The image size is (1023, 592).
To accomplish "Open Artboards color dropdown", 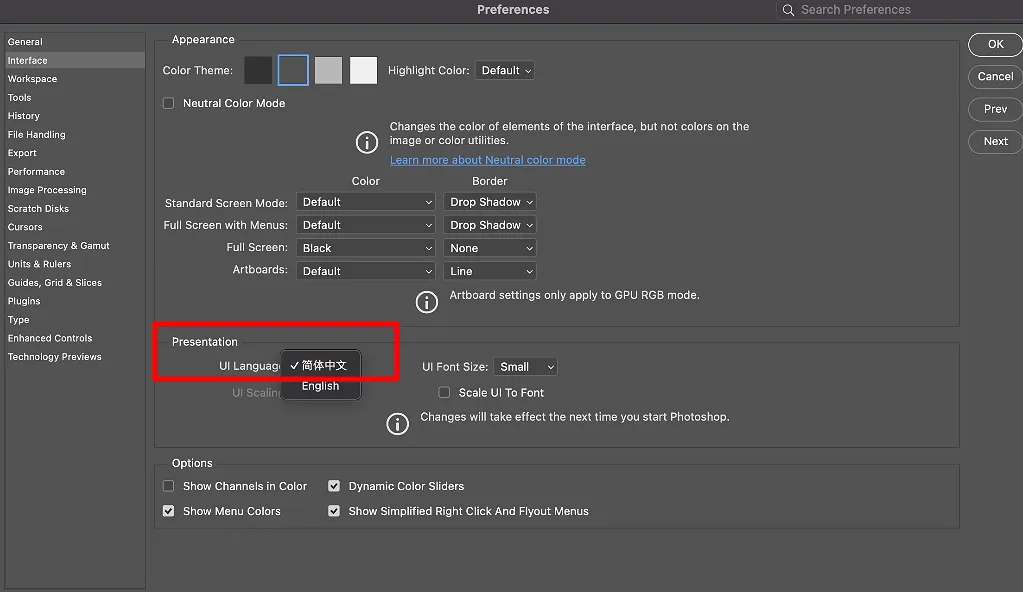I will 365,271.
